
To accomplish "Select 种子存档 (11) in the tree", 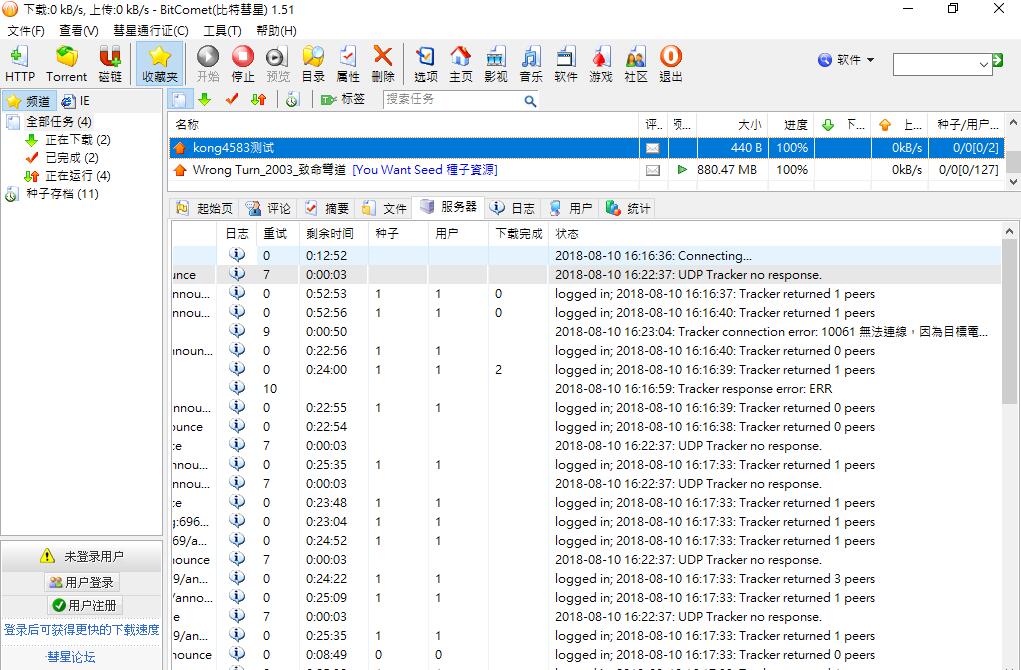I will (x=62, y=194).
